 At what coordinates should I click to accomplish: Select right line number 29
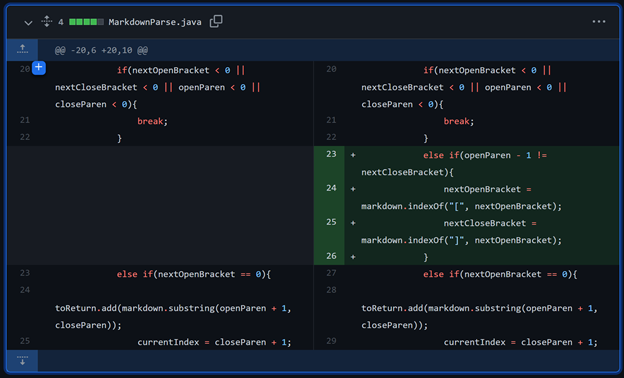[331, 341]
